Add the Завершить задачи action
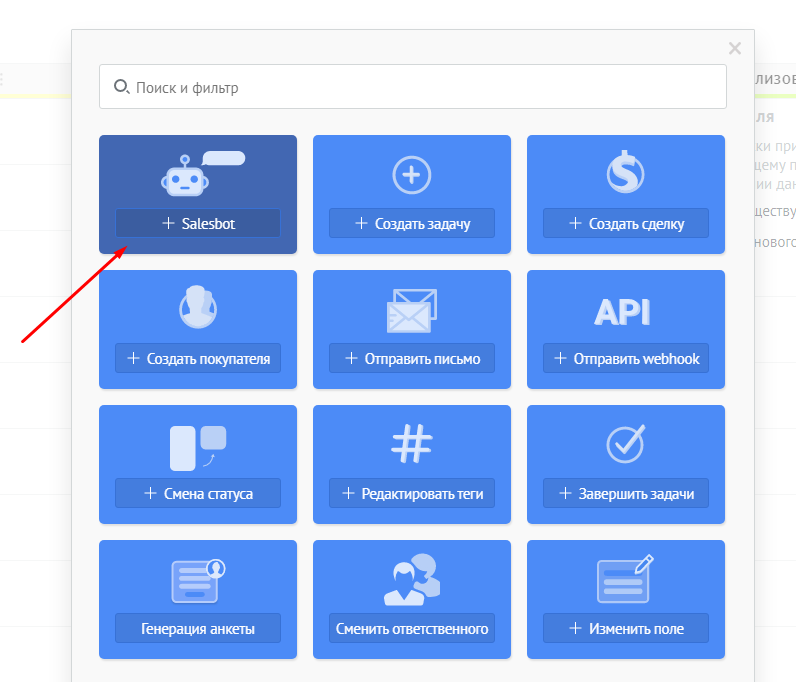This screenshot has height=682, width=796. 625,493
